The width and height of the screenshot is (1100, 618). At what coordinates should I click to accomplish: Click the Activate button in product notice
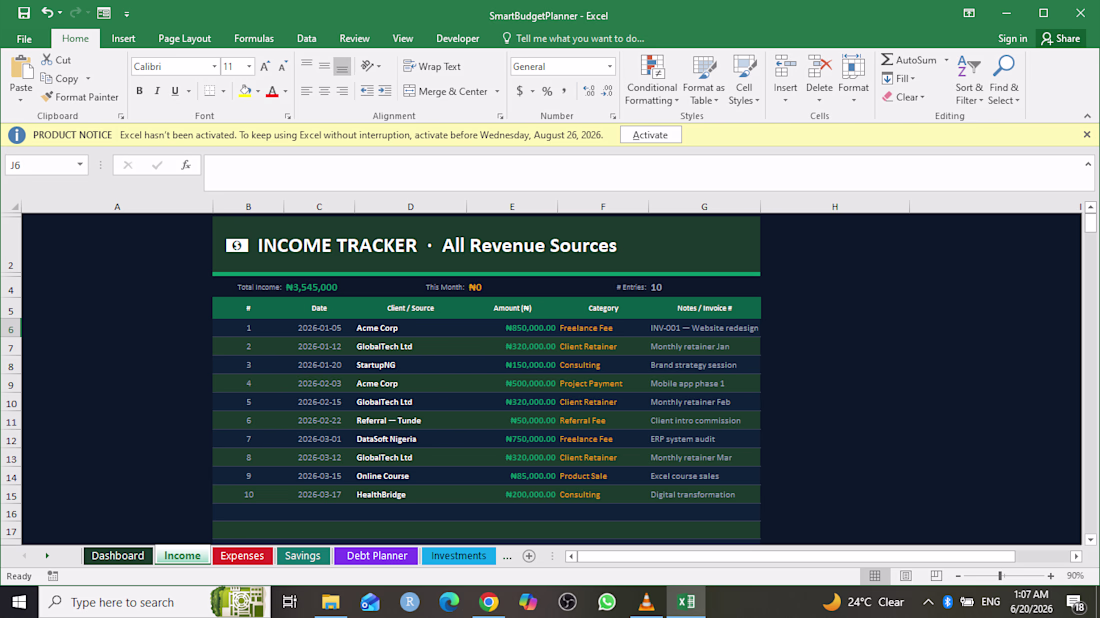tap(650, 135)
